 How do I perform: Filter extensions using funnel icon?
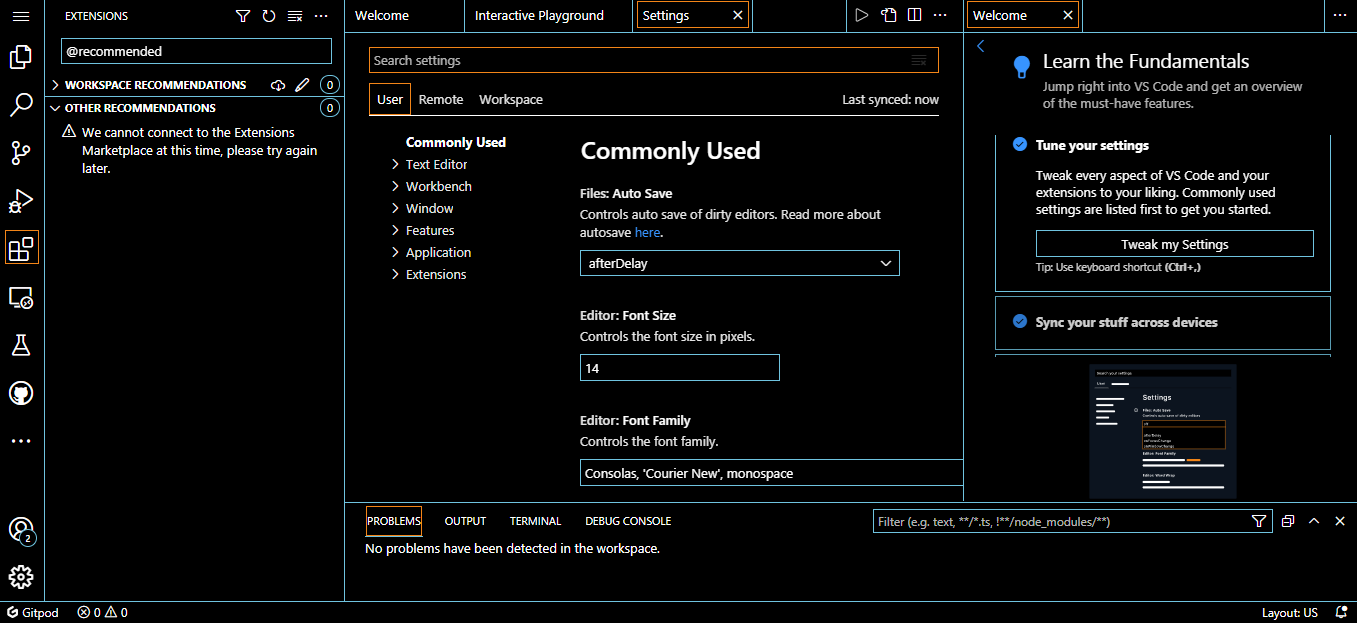(243, 16)
